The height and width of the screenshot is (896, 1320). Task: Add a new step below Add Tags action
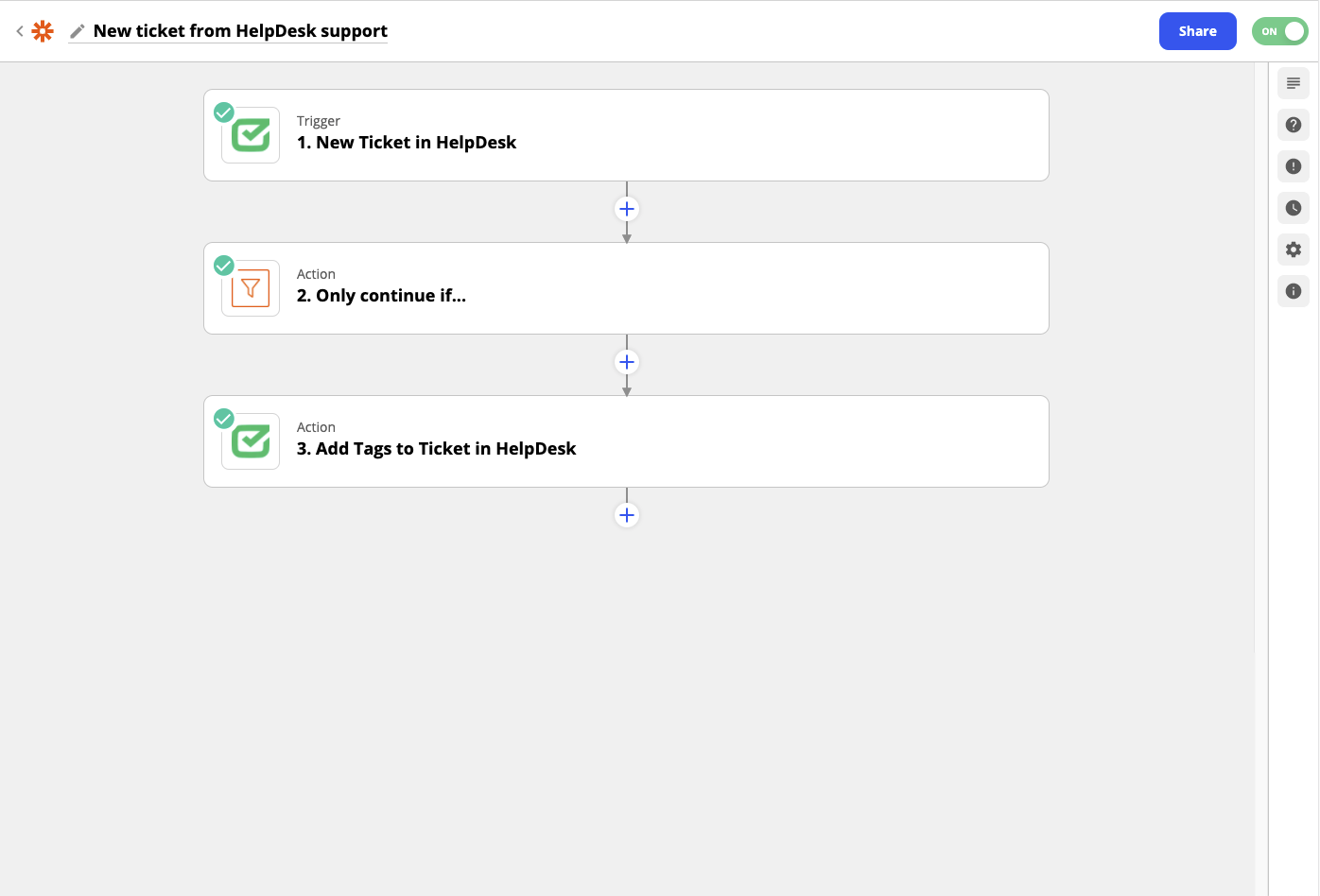point(627,515)
